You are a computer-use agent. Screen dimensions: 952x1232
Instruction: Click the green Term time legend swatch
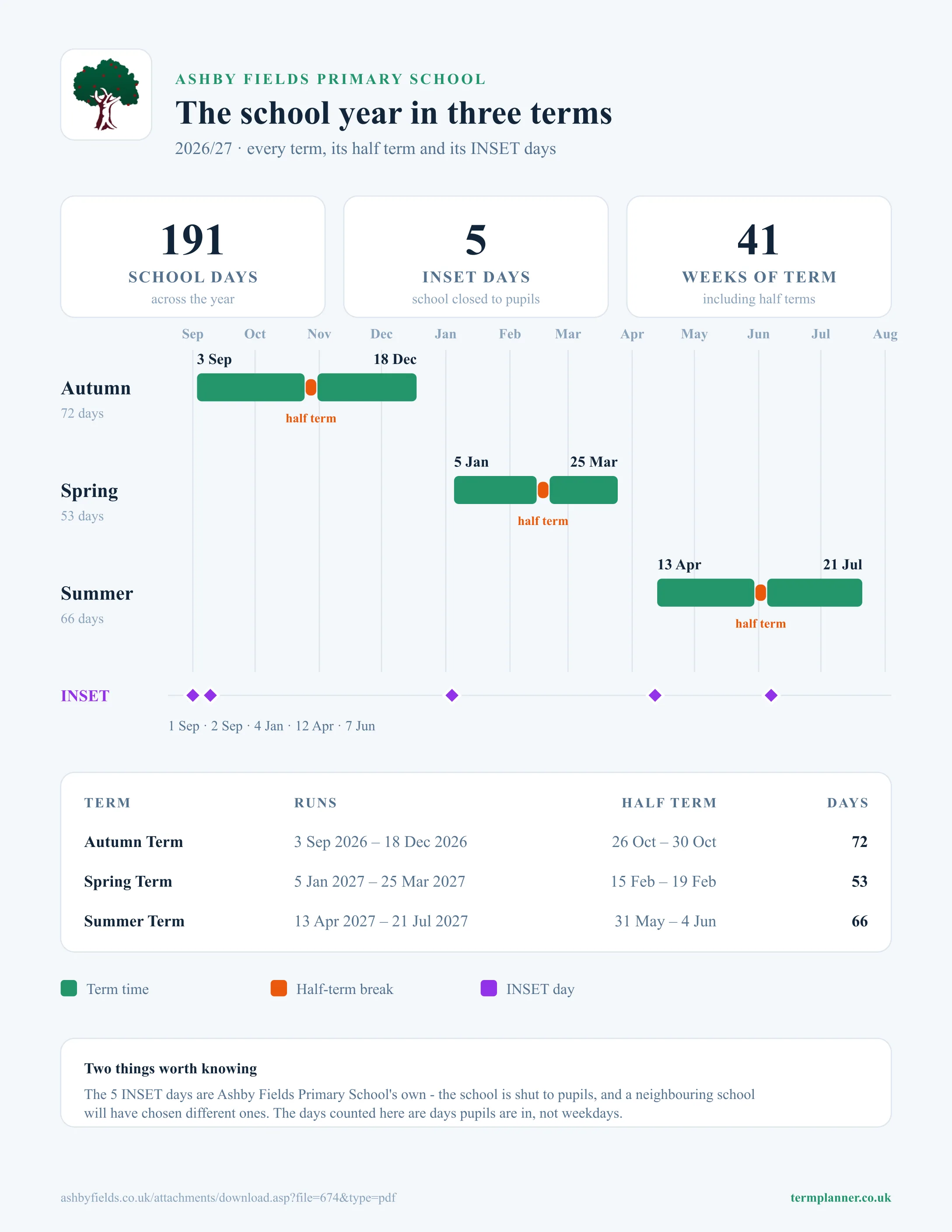click(x=69, y=988)
